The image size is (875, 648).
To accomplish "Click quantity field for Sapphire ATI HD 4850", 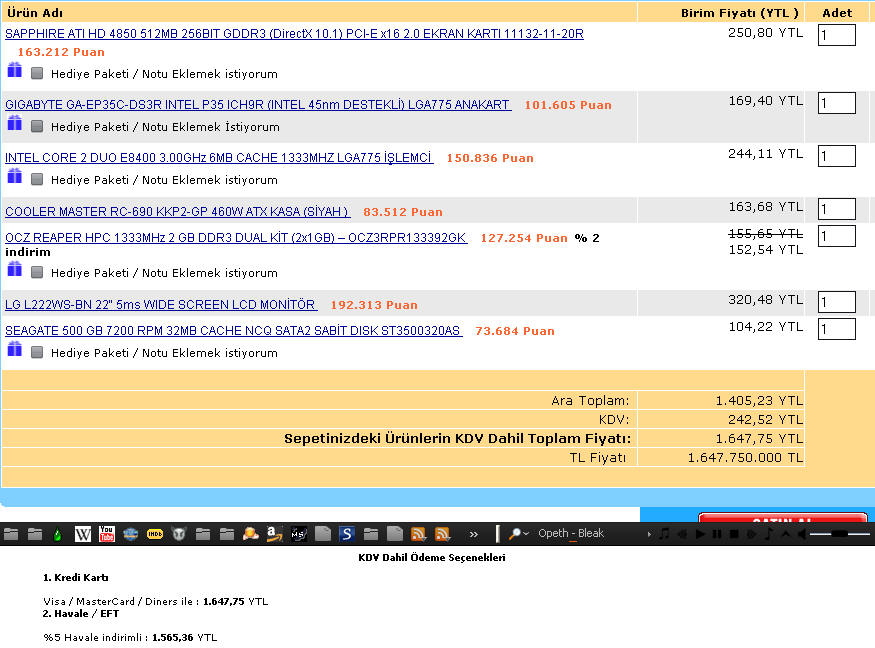I will coord(836,36).
